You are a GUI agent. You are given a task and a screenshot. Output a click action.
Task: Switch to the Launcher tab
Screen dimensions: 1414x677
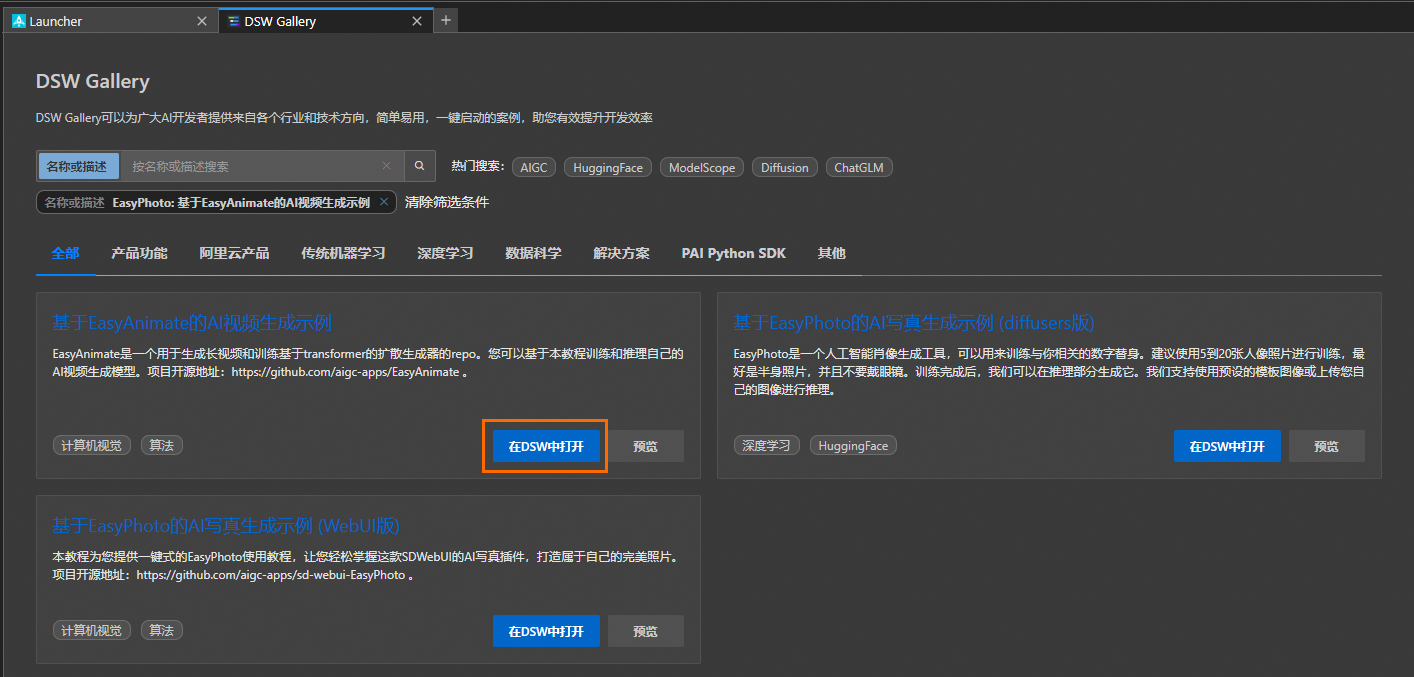[x=110, y=21]
